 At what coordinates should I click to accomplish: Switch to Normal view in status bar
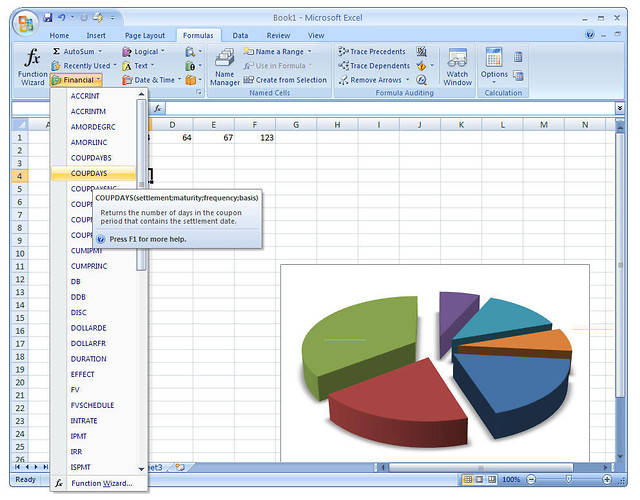tap(468, 480)
